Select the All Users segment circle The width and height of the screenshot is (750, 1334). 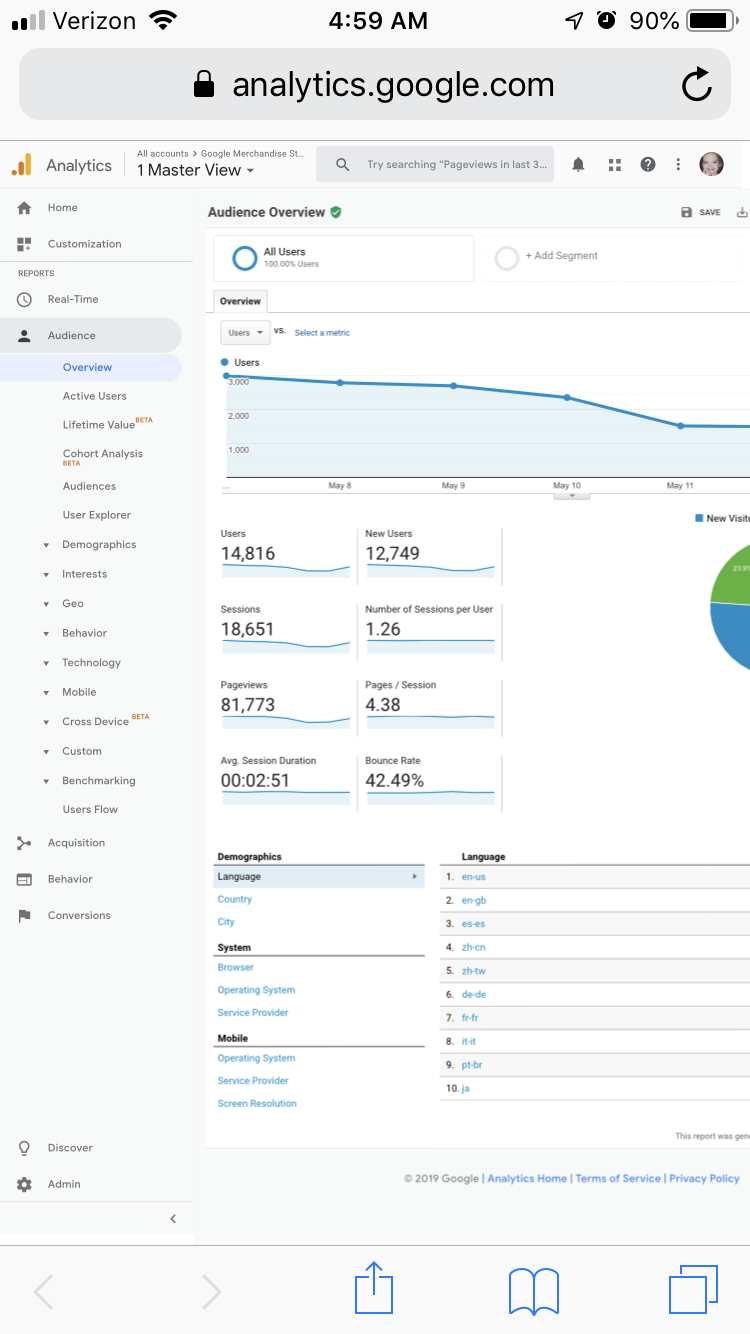click(x=244, y=259)
